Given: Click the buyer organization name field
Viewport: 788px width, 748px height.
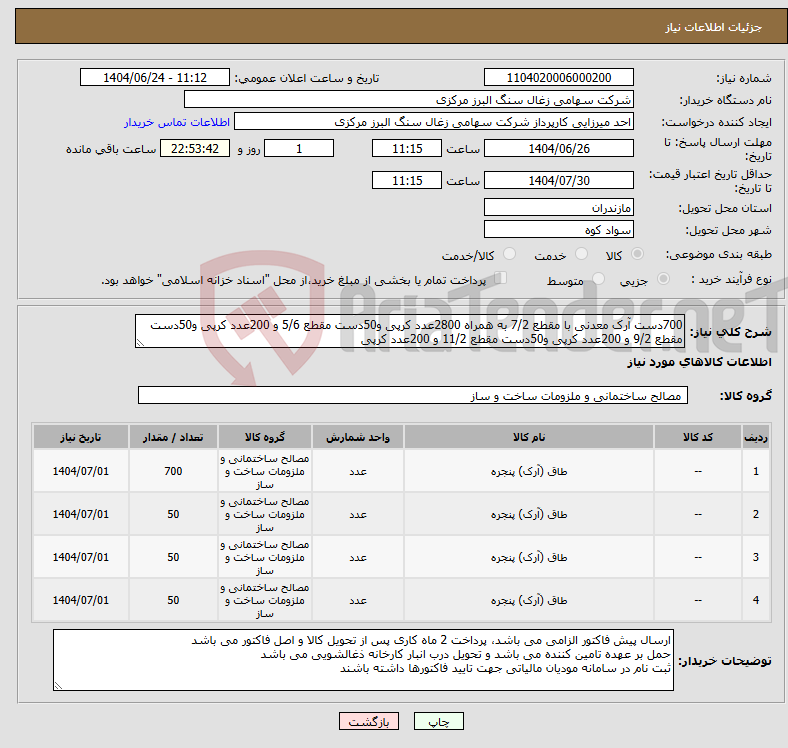Looking at the screenshot, I should [410, 100].
